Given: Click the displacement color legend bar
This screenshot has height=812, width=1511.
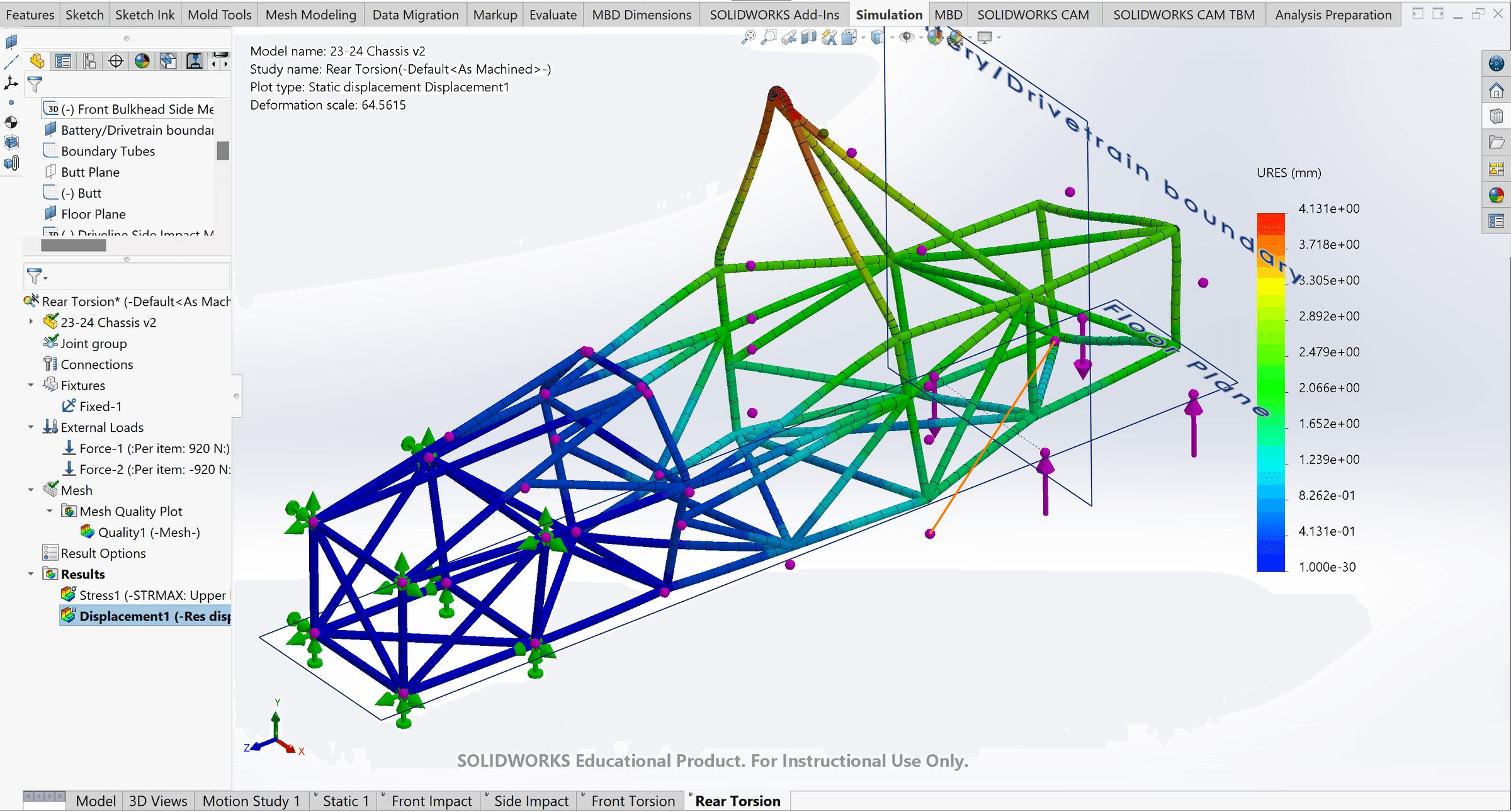Looking at the screenshot, I should 1271,392.
